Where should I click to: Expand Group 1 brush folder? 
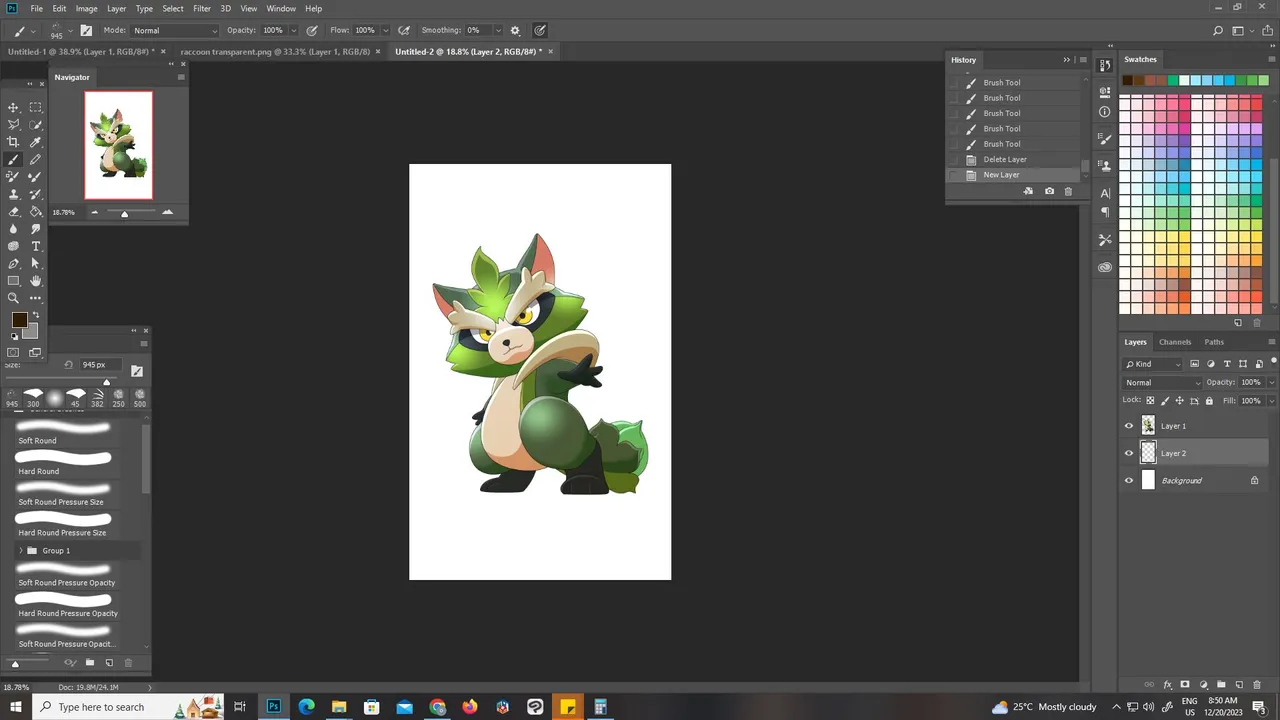[21, 551]
